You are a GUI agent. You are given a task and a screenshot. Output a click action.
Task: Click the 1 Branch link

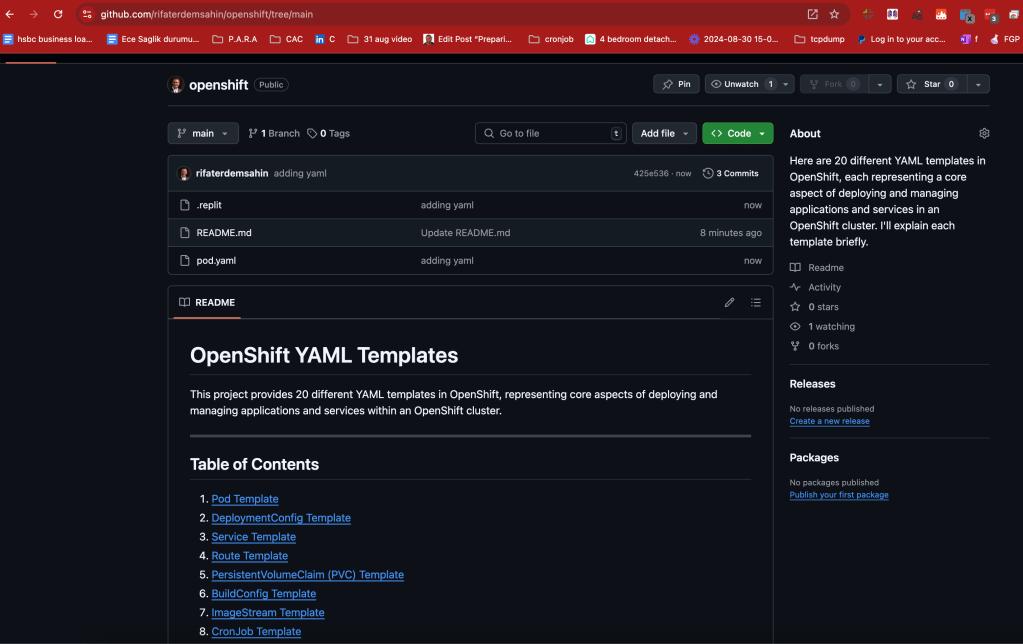pos(274,133)
